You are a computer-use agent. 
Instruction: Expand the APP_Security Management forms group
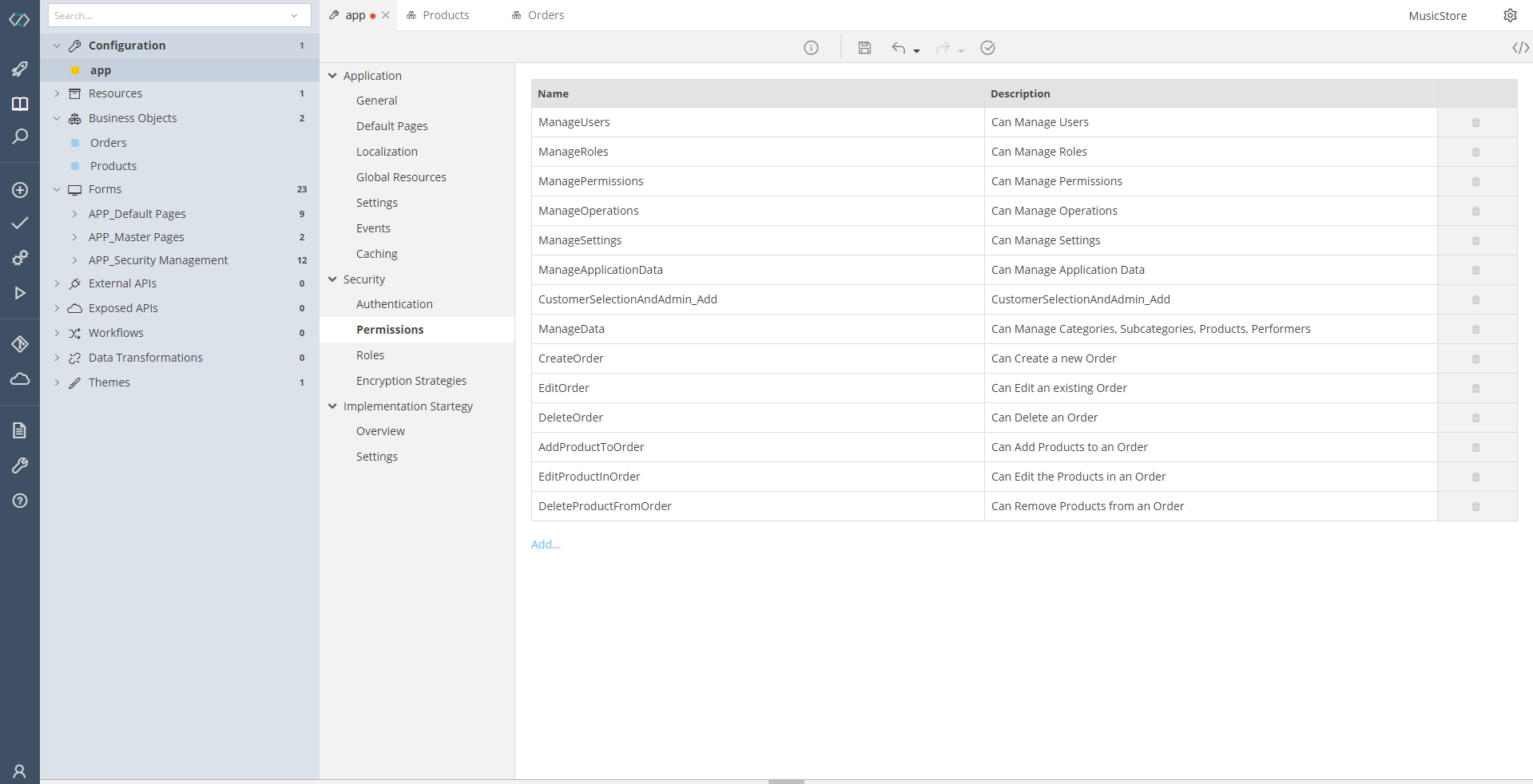[x=73, y=260]
